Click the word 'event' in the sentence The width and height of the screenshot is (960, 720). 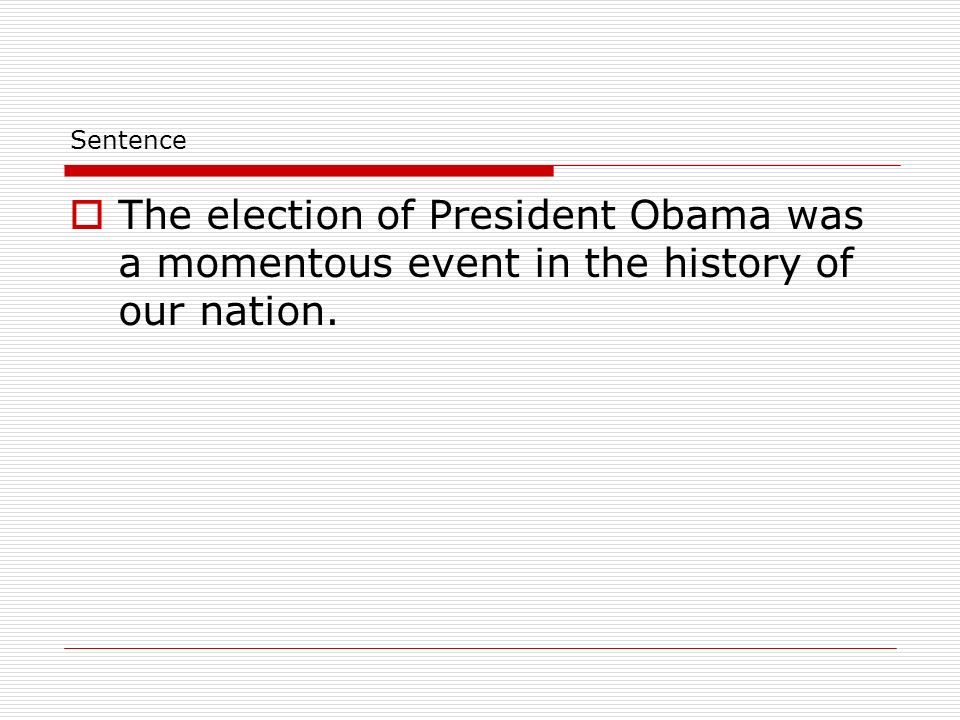[x=464, y=263]
